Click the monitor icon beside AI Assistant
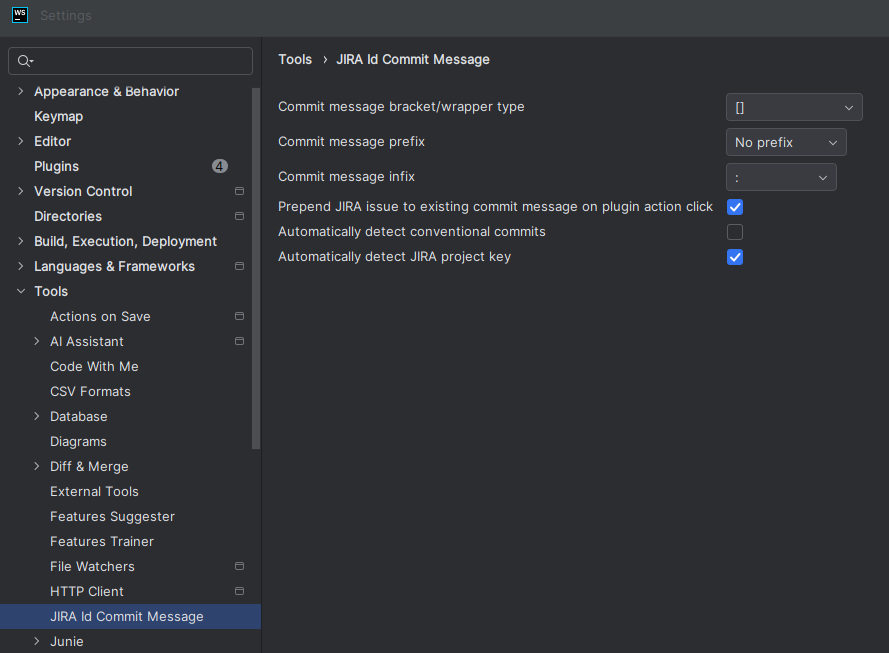This screenshot has width=889, height=653. (x=239, y=341)
